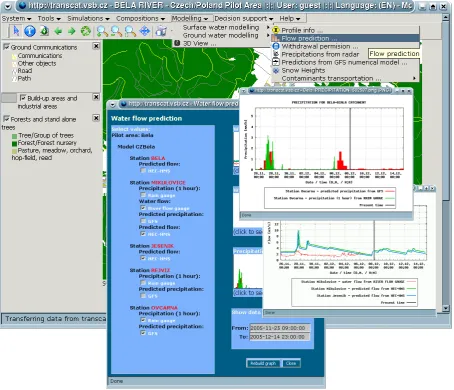454x390 pixels.
Task: Select the zoom to rectangle magnifier tool
Action: point(130,31)
